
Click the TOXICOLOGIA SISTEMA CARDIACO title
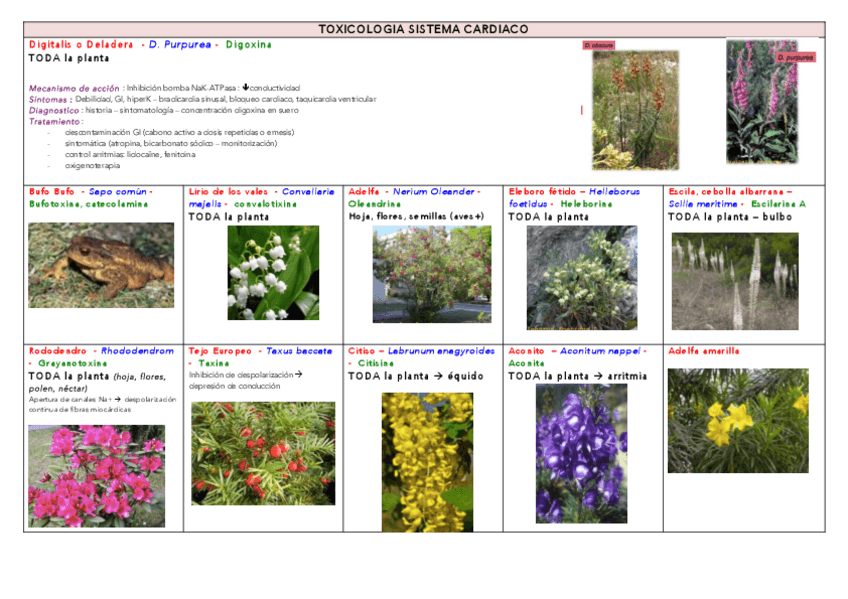pyautogui.click(x=423, y=29)
